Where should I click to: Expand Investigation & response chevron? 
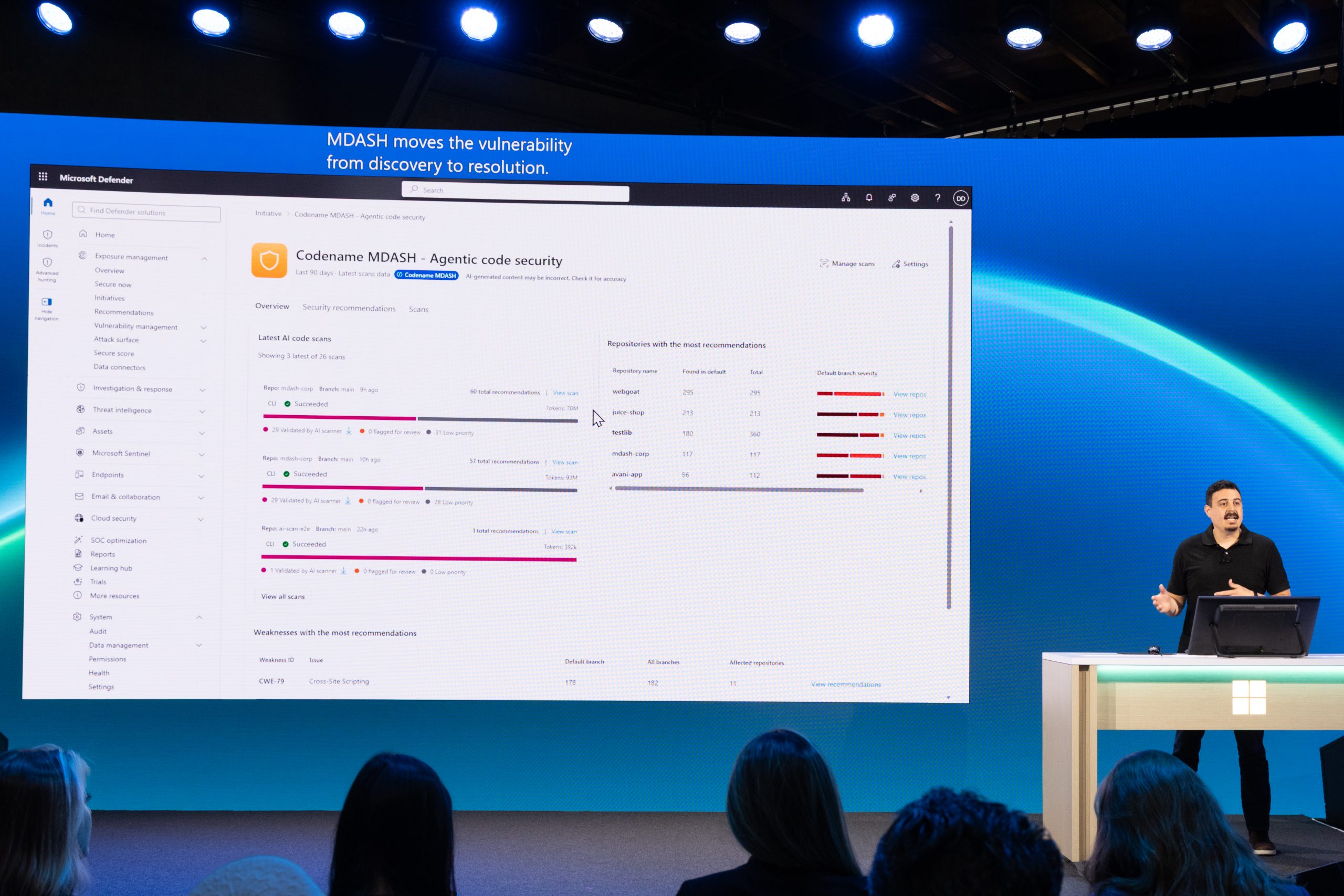point(202,389)
